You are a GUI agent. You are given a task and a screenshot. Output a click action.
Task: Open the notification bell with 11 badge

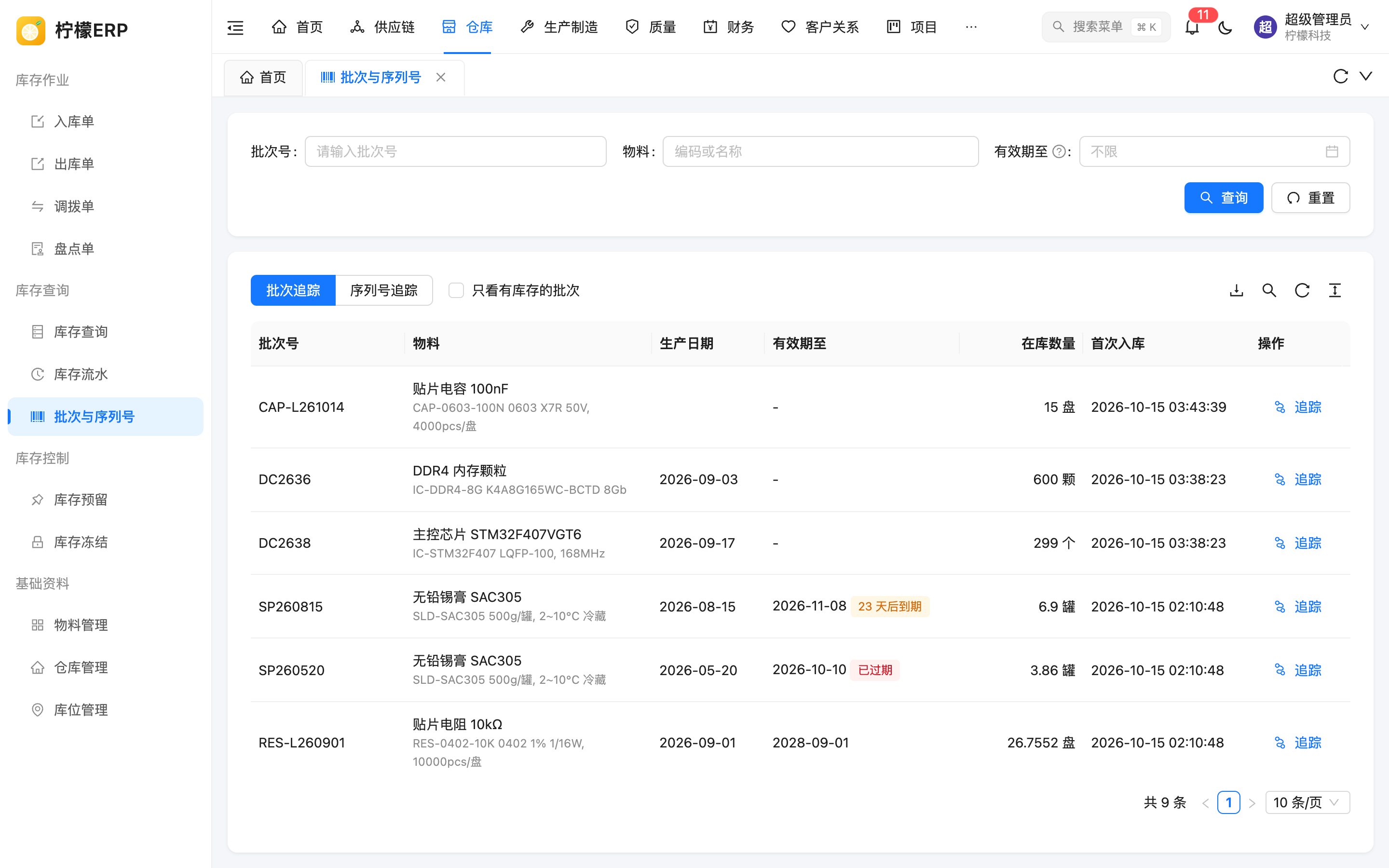tap(1192, 27)
